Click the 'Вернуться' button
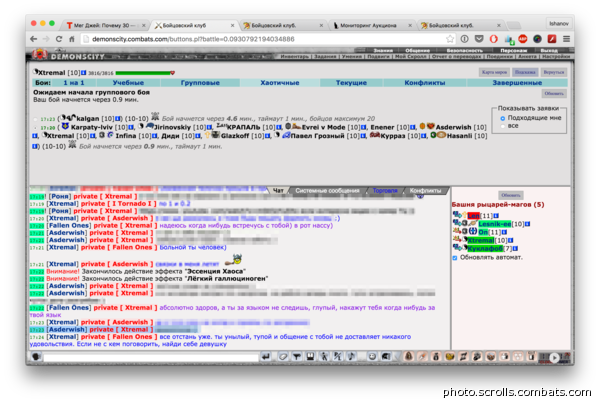Screen dimensions: 600x402 tap(554, 72)
